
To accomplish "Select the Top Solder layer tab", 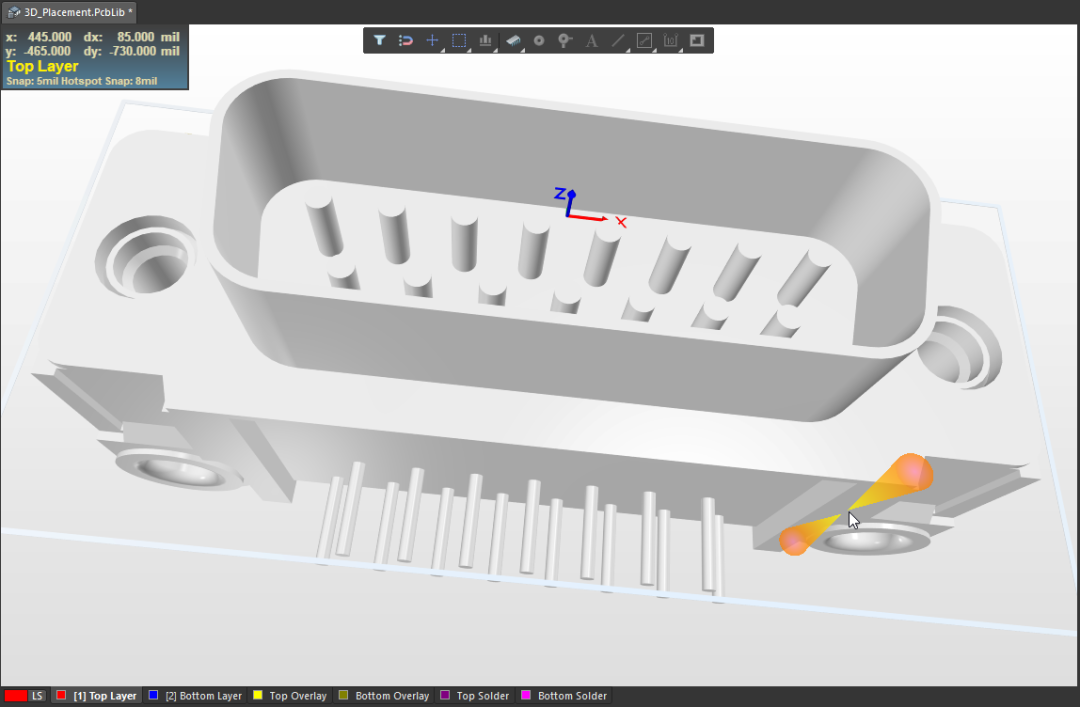I will (x=475, y=696).
